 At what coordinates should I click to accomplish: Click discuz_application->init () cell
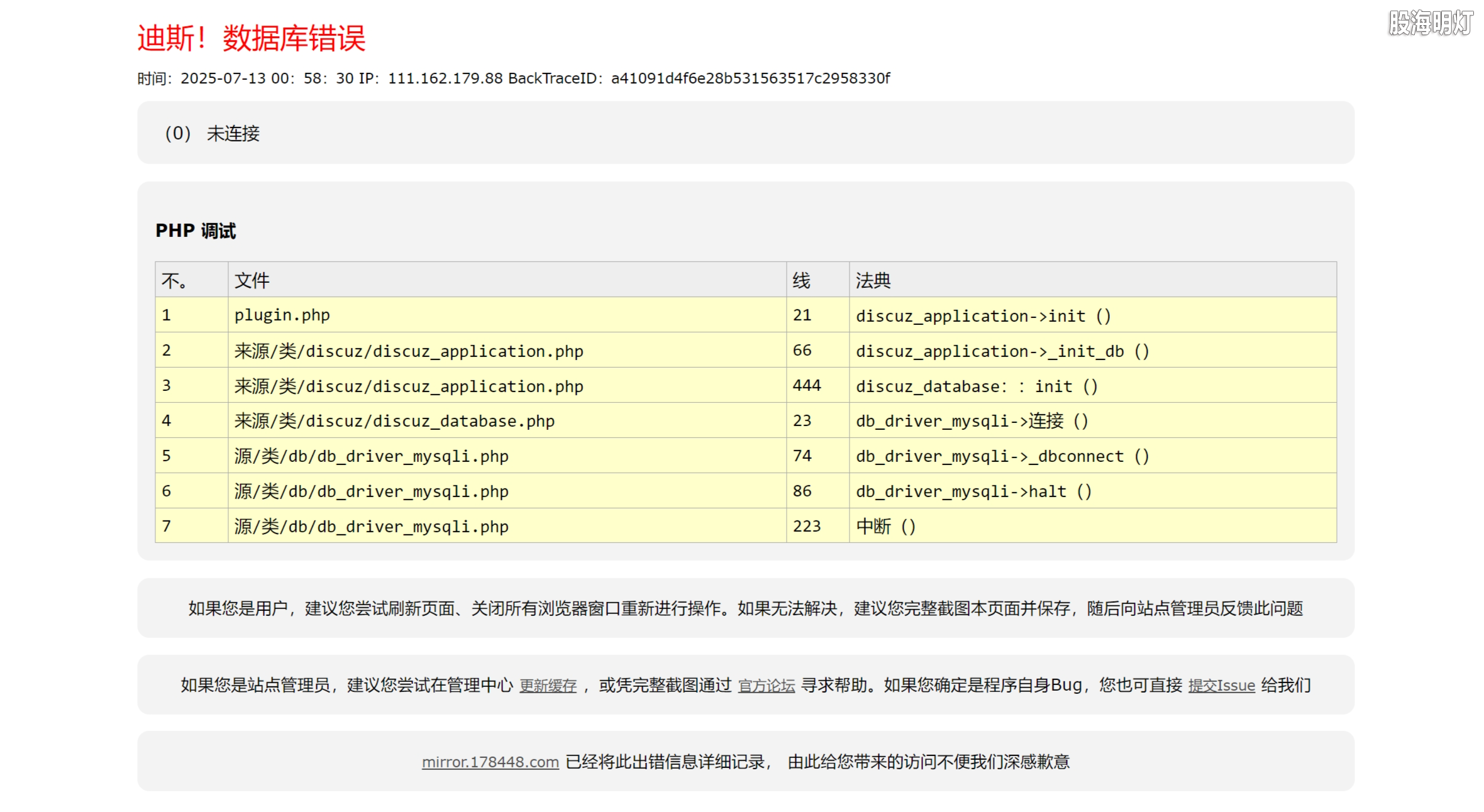tap(1093, 315)
